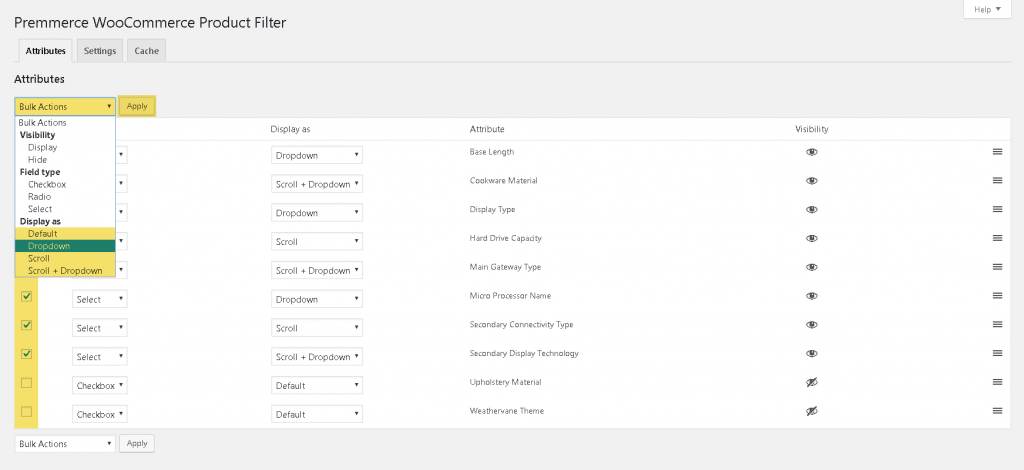Click drag handle icon for Base Length

tap(997, 151)
